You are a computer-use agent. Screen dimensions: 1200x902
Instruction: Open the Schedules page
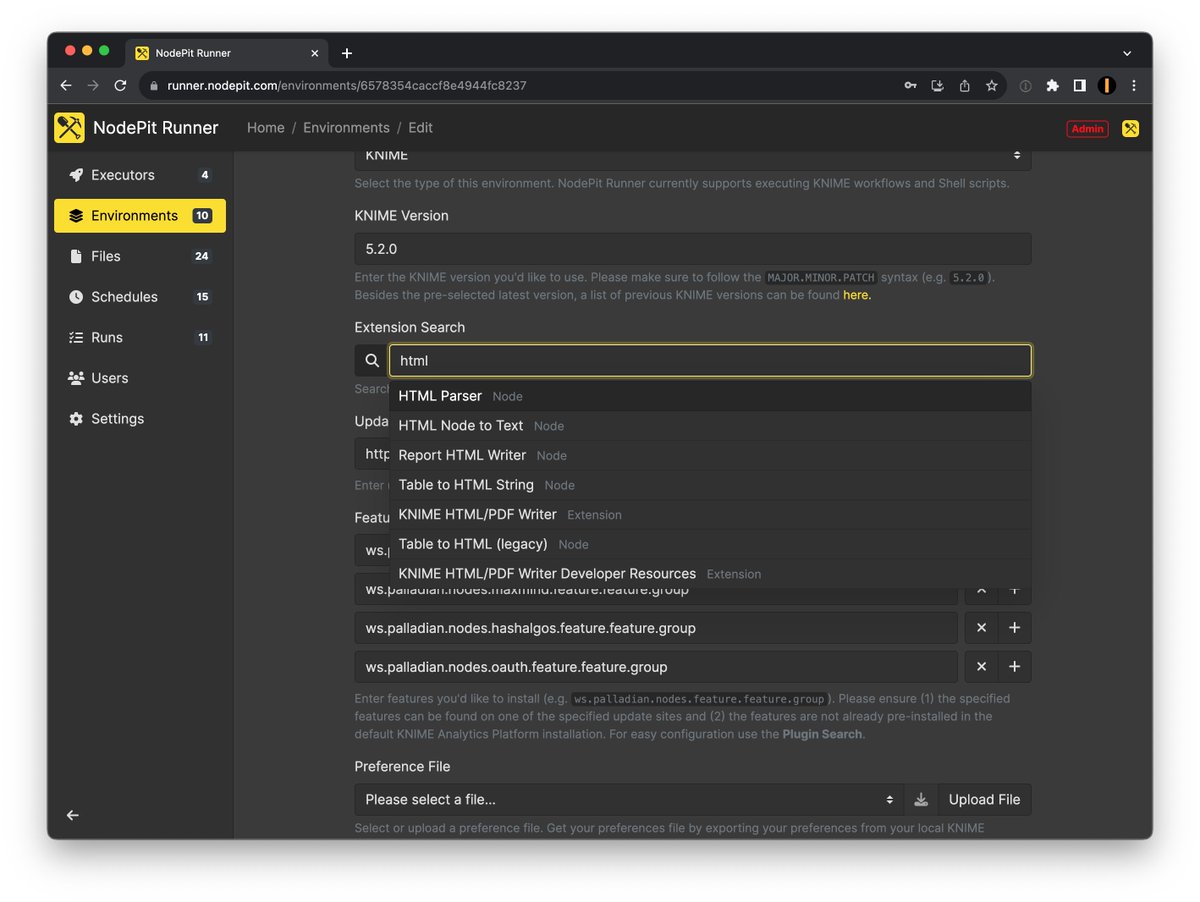coord(140,297)
